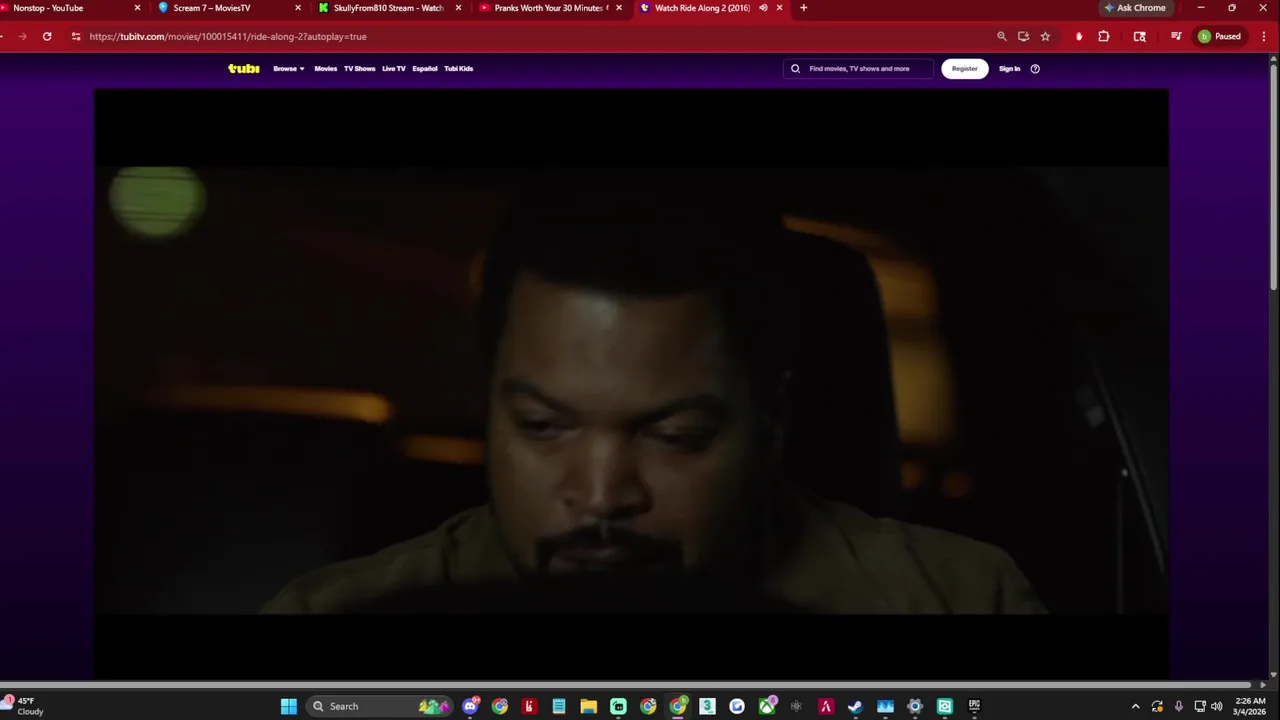Close the Scream 7 tab
The height and width of the screenshot is (720, 1280).
[297, 8]
